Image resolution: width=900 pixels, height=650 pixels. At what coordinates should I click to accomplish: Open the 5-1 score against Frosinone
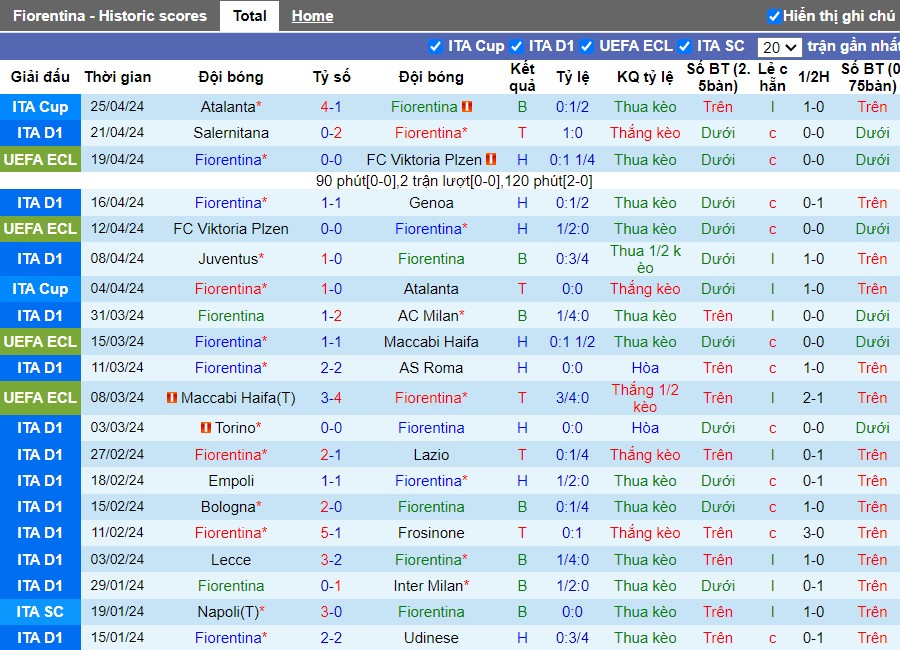(x=331, y=533)
